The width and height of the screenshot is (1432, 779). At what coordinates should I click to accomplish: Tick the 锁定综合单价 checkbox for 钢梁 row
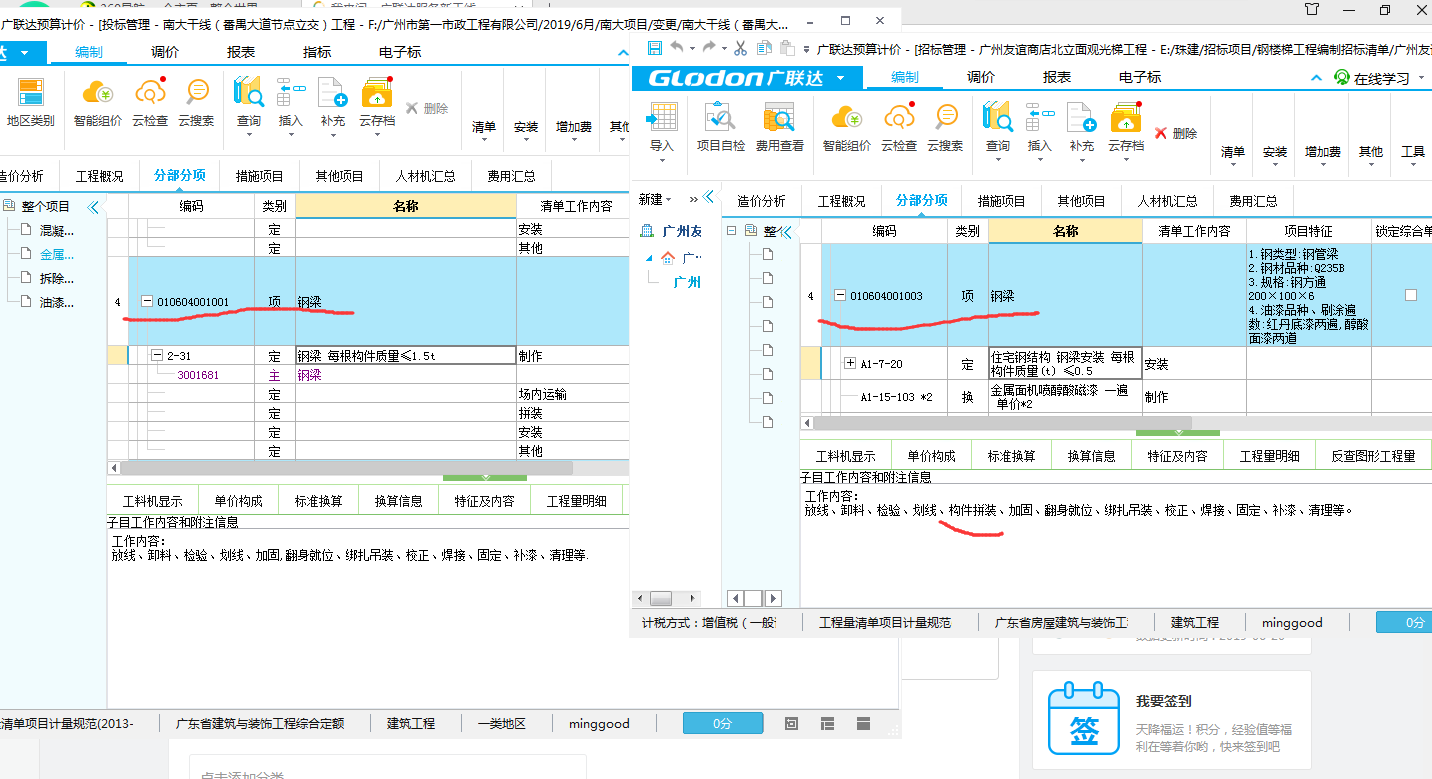tap(1411, 295)
